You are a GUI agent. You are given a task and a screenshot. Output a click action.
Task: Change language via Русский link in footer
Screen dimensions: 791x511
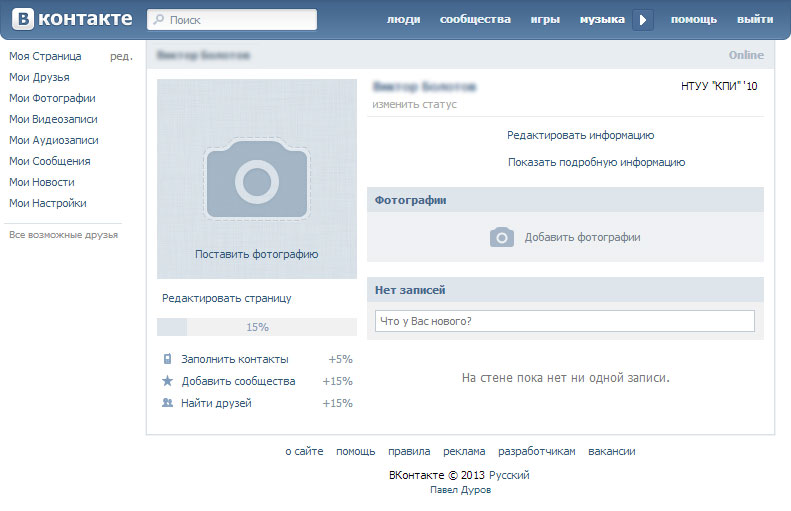(x=509, y=475)
